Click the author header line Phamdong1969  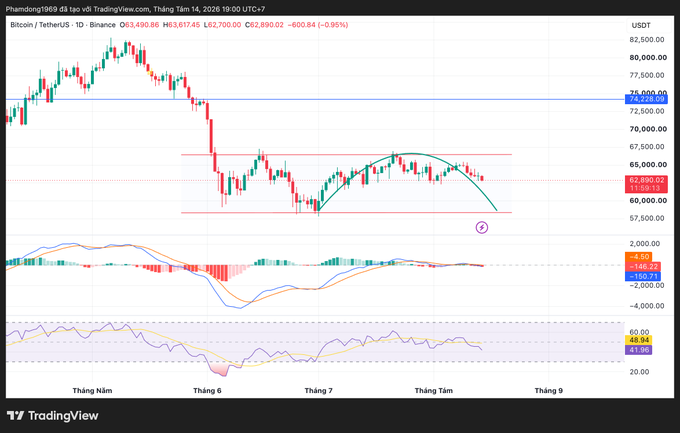(x=135, y=9)
